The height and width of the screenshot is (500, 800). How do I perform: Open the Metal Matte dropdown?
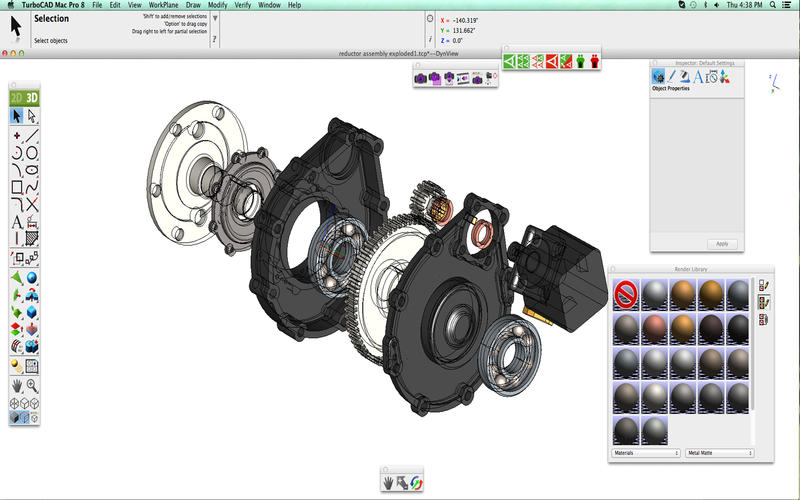tap(719, 453)
